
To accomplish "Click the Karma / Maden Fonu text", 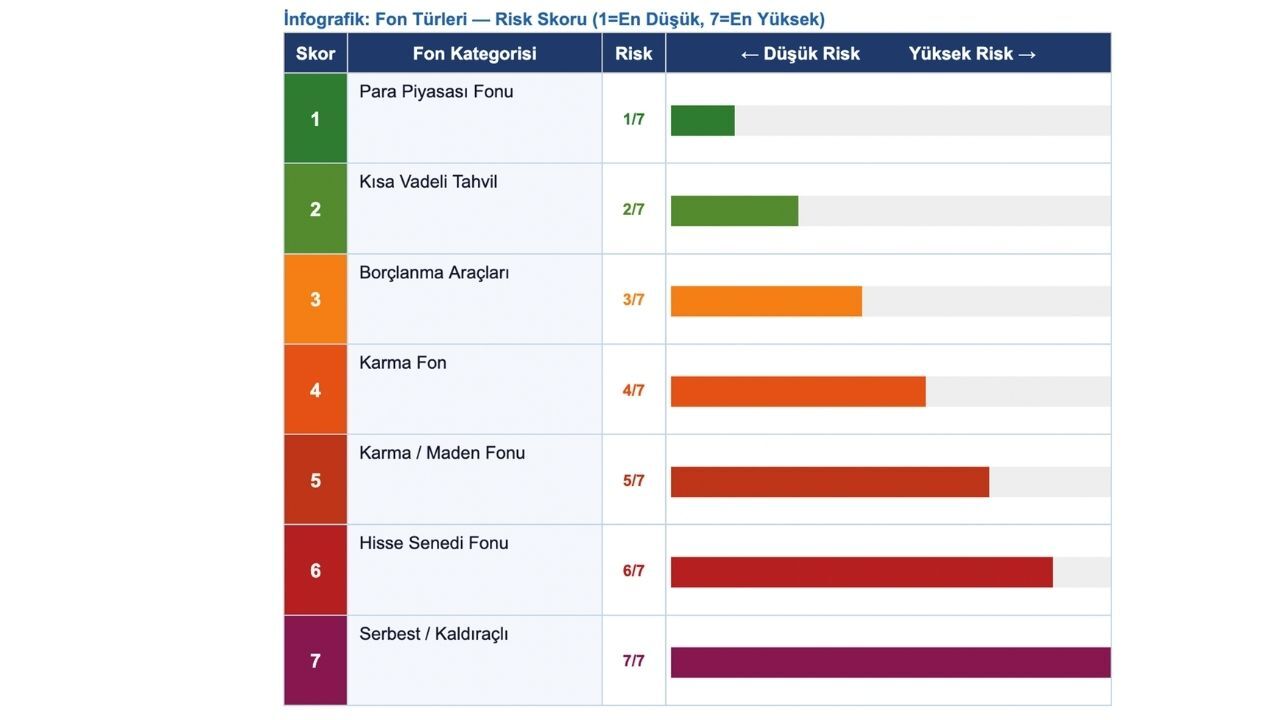I will click(x=442, y=453).
